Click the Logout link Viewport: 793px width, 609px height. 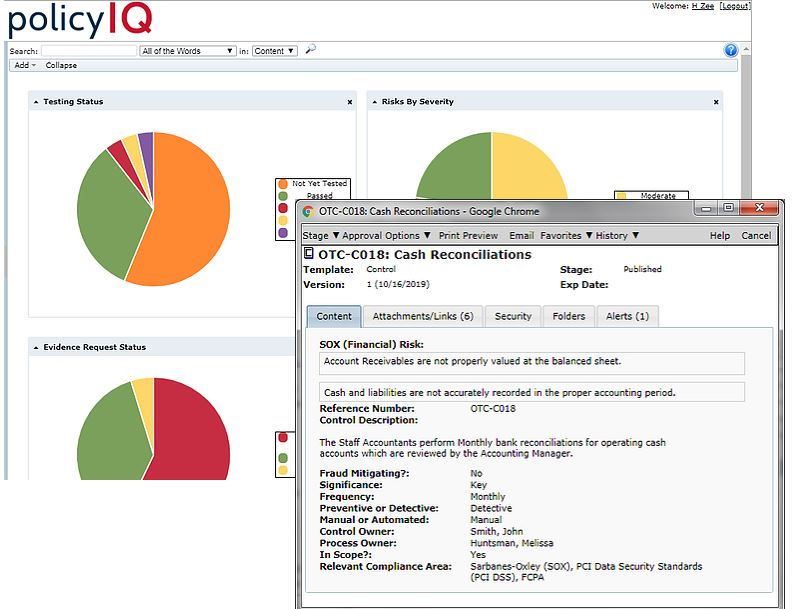(734, 6)
